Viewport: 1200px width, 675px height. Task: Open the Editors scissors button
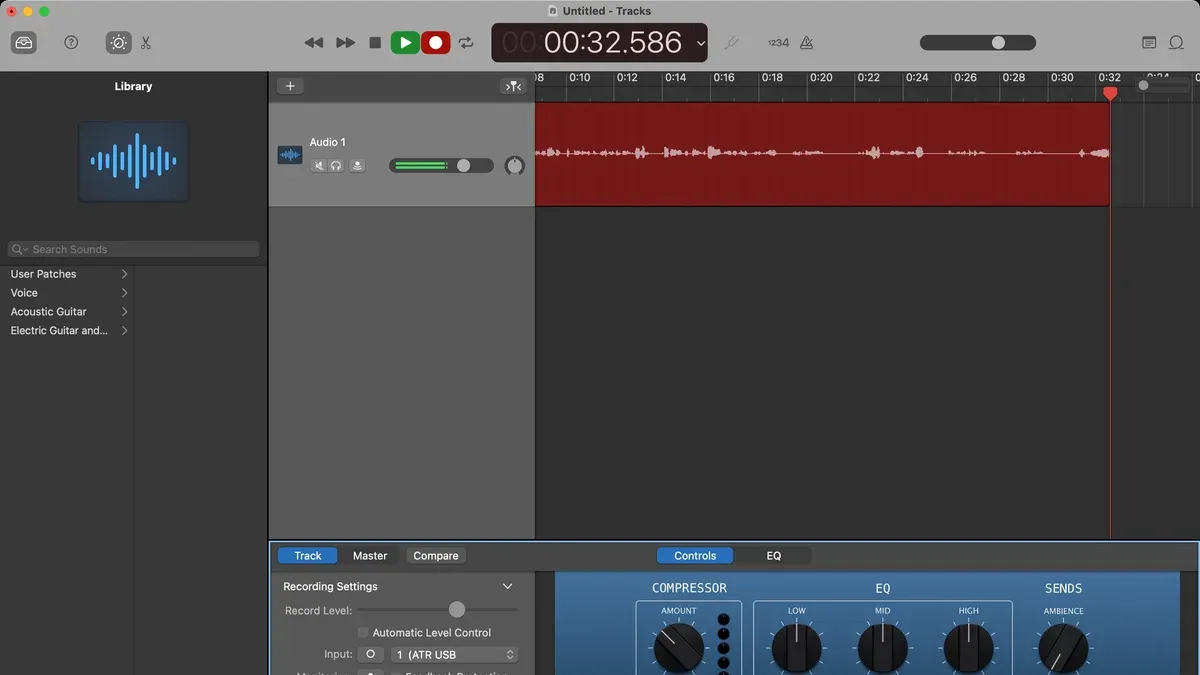coord(146,43)
